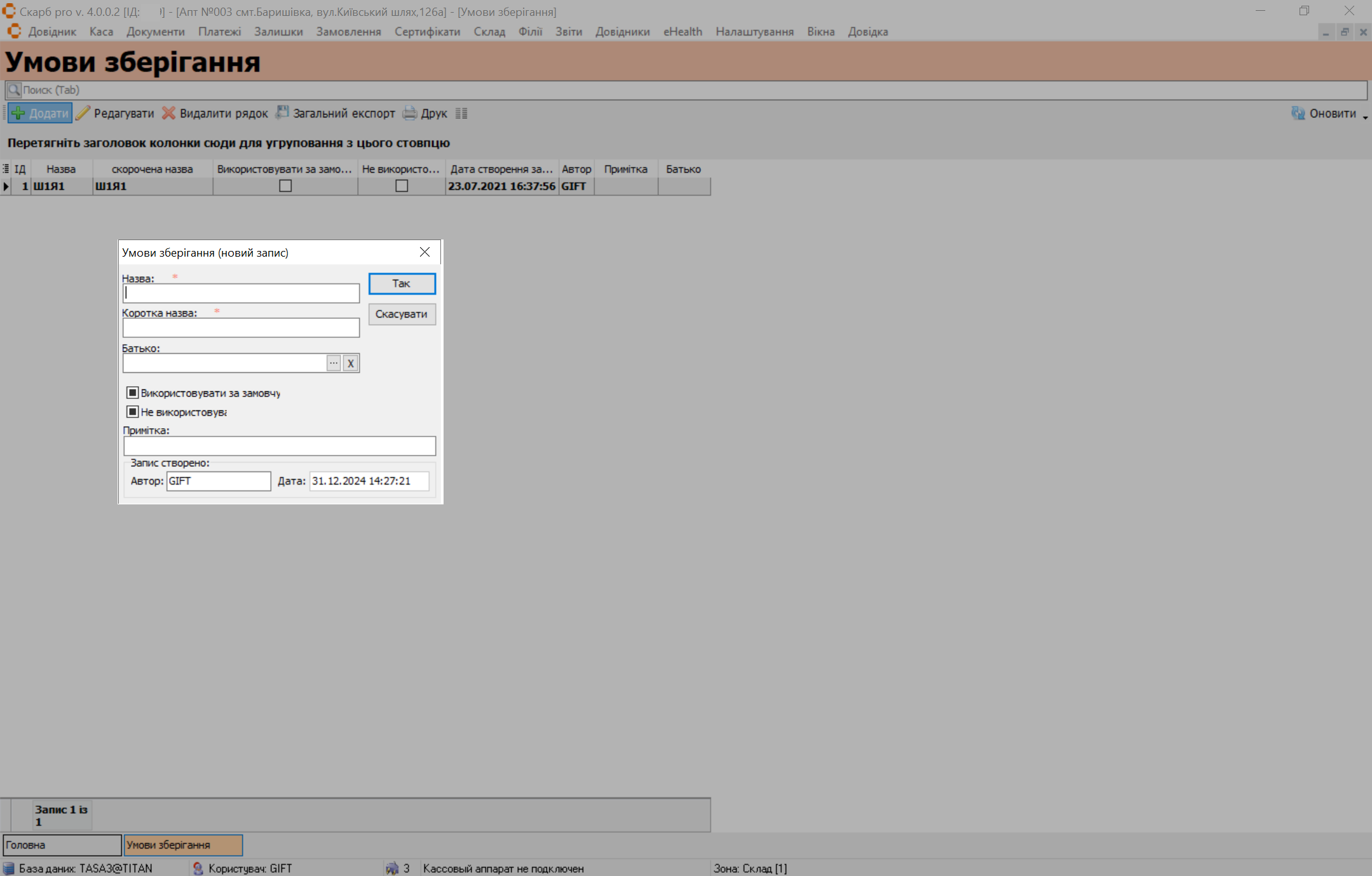
Task: Click the printer Друк icon
Action: [x=410, y=114]
